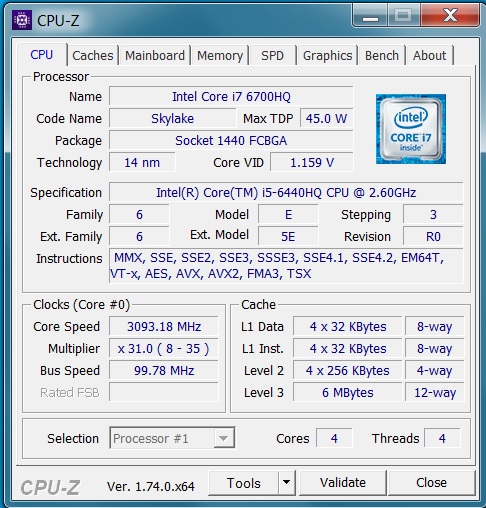The height and width of the screenshot is (508, 486).
Task: Click the Tools button
Action: tap(243, 482)
